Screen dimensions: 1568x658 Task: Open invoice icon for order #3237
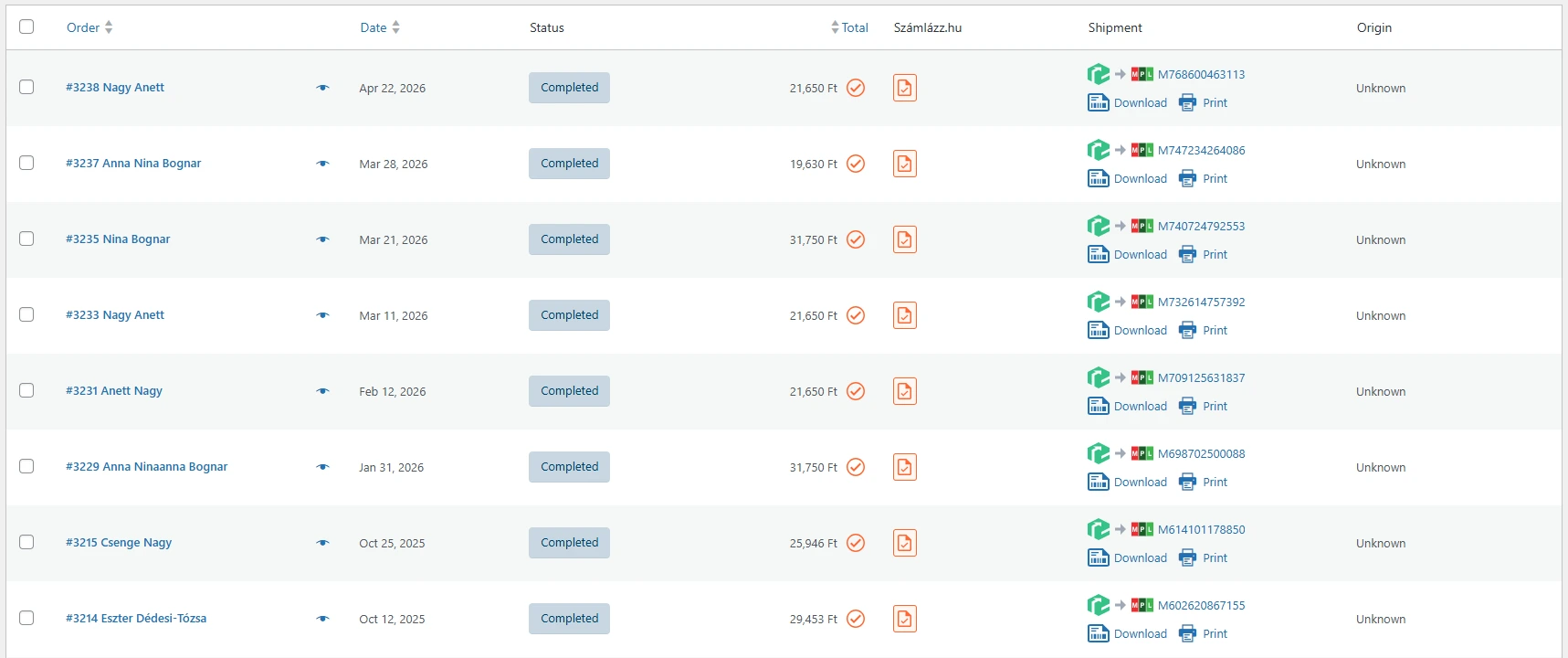point(904,164)
